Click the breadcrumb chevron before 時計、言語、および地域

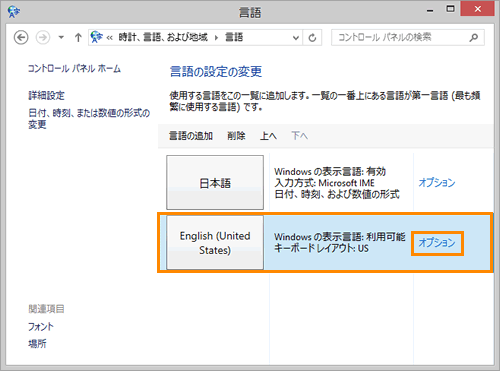tap(109, 38)
